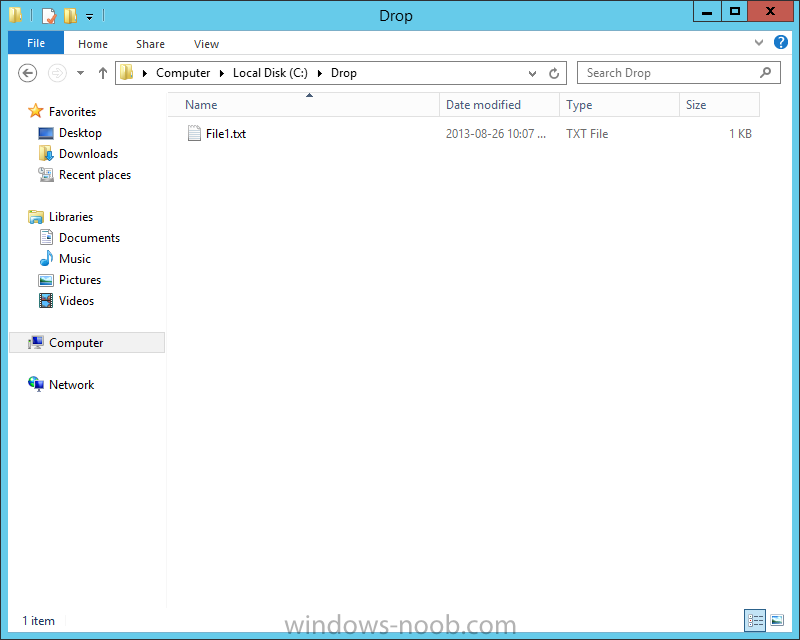This screenshot has width=800, height=640.
Task: Sort files by the Name column
Action: pyautogui.click(x=304, y=105)
